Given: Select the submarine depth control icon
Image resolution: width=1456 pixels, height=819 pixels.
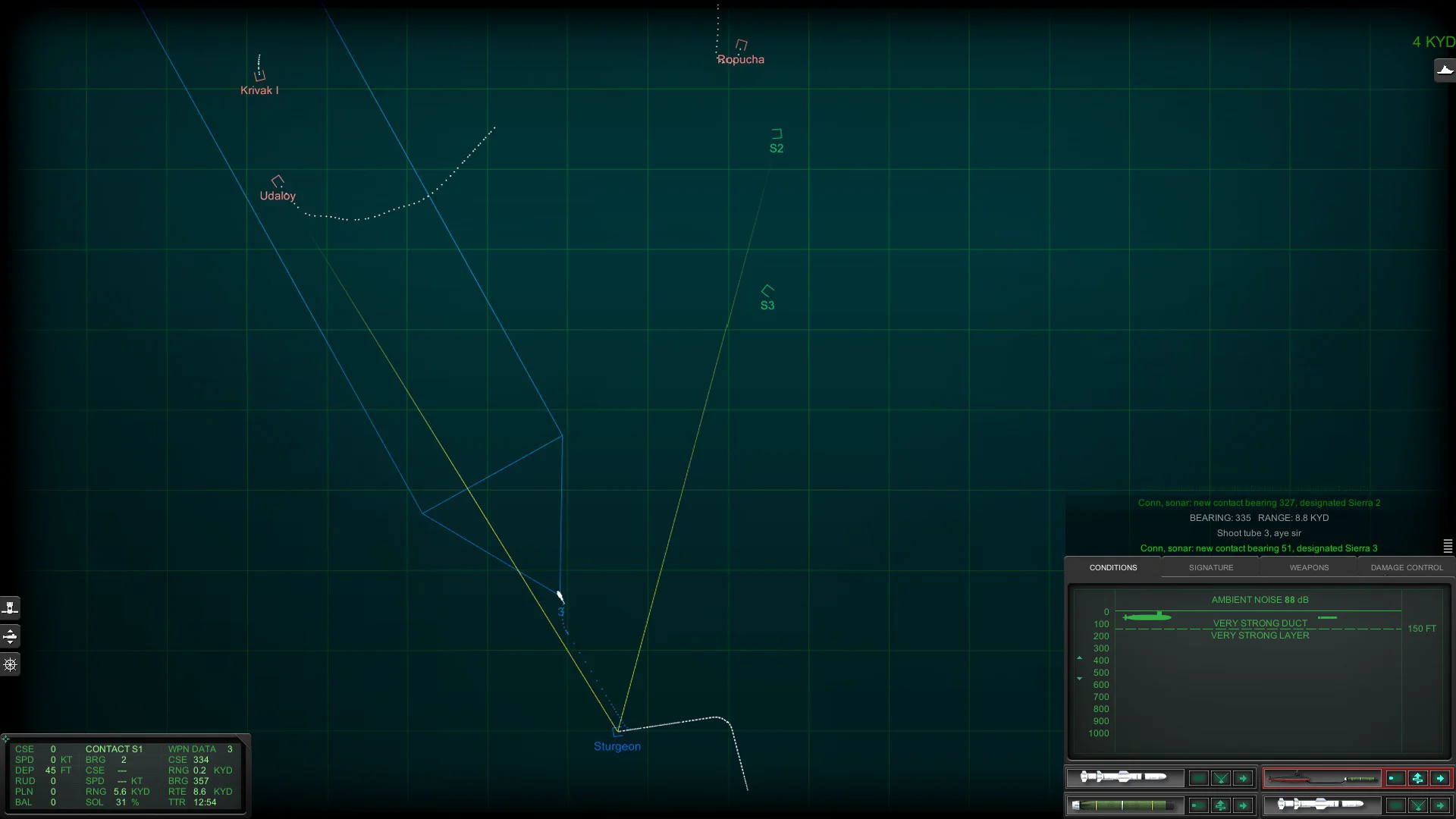Looking at the screenshot, I should coord(11,637).
